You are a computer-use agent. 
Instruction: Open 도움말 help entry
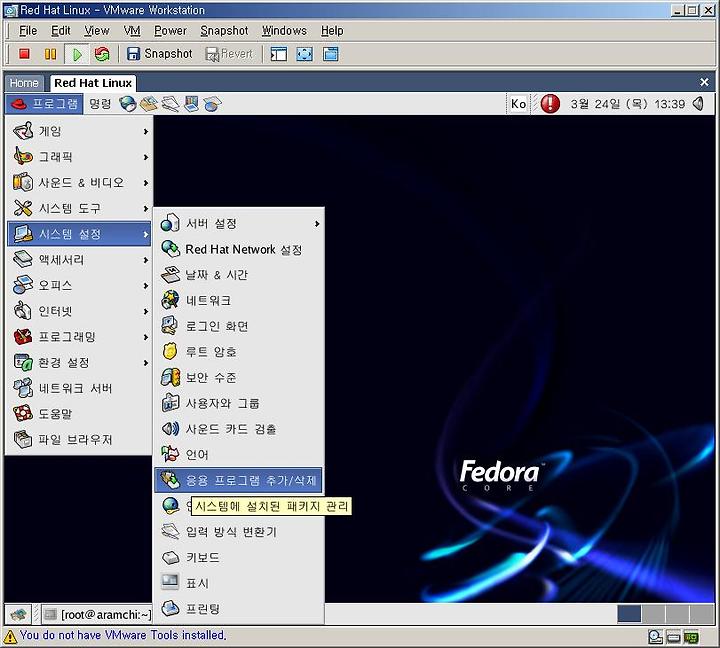(79, 414)
